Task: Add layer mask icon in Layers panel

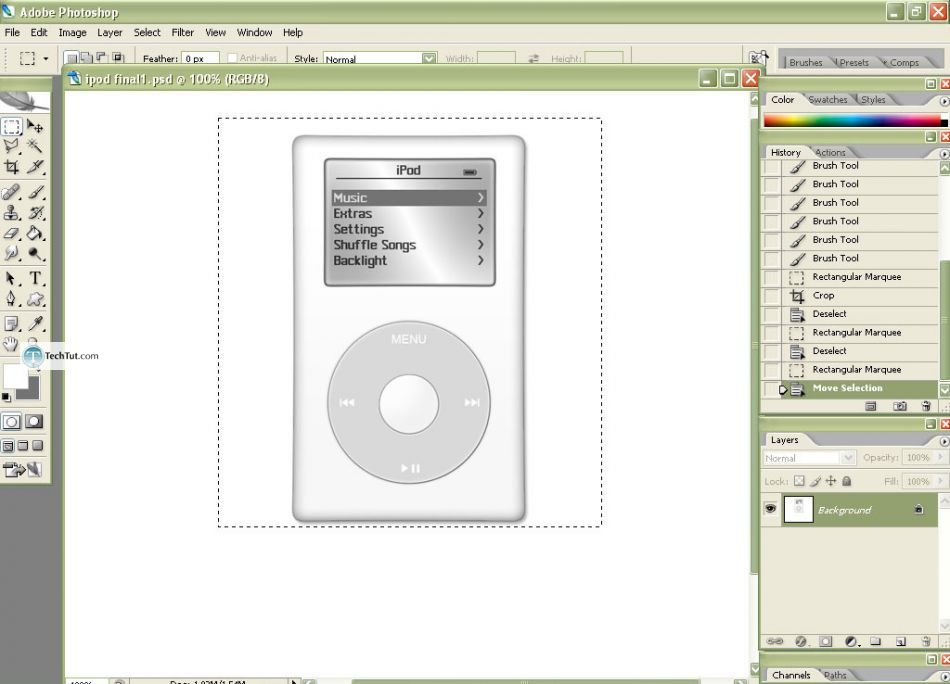Action: [826, 641]
